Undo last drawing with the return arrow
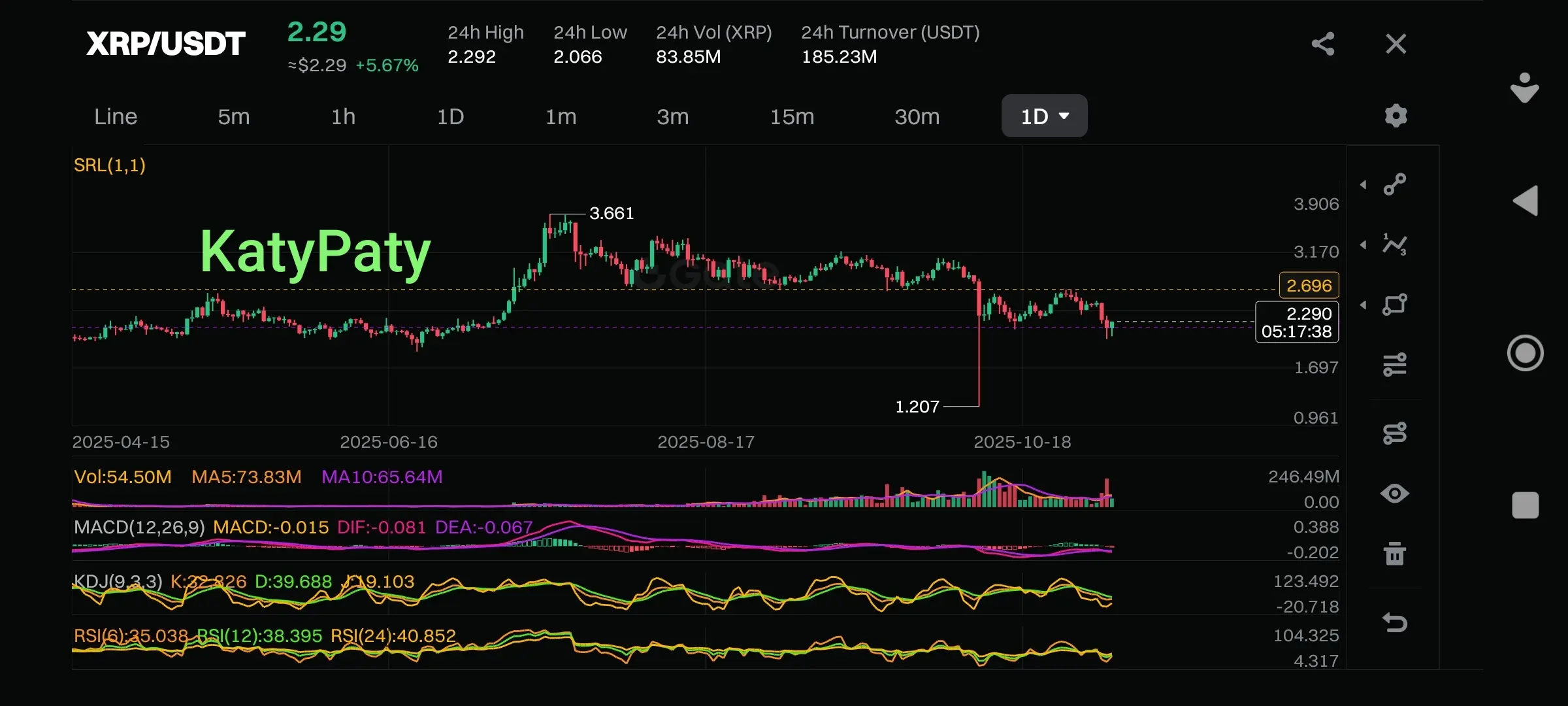 click(1395, 622)
